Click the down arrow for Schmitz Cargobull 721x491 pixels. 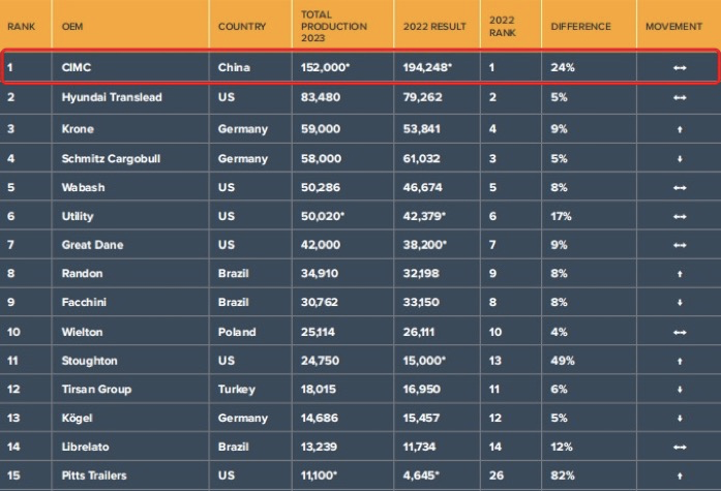pyautogui.click(x=679, y=158)
